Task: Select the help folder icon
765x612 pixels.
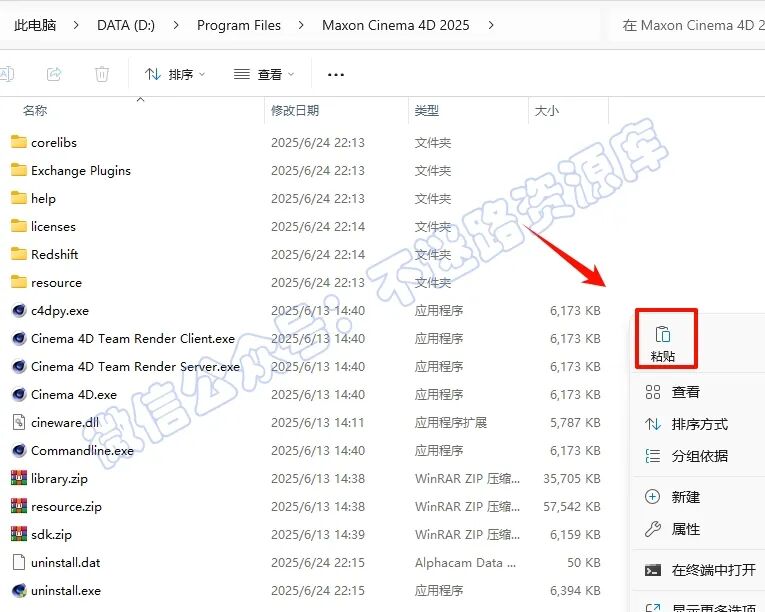Action: (19, 198)
